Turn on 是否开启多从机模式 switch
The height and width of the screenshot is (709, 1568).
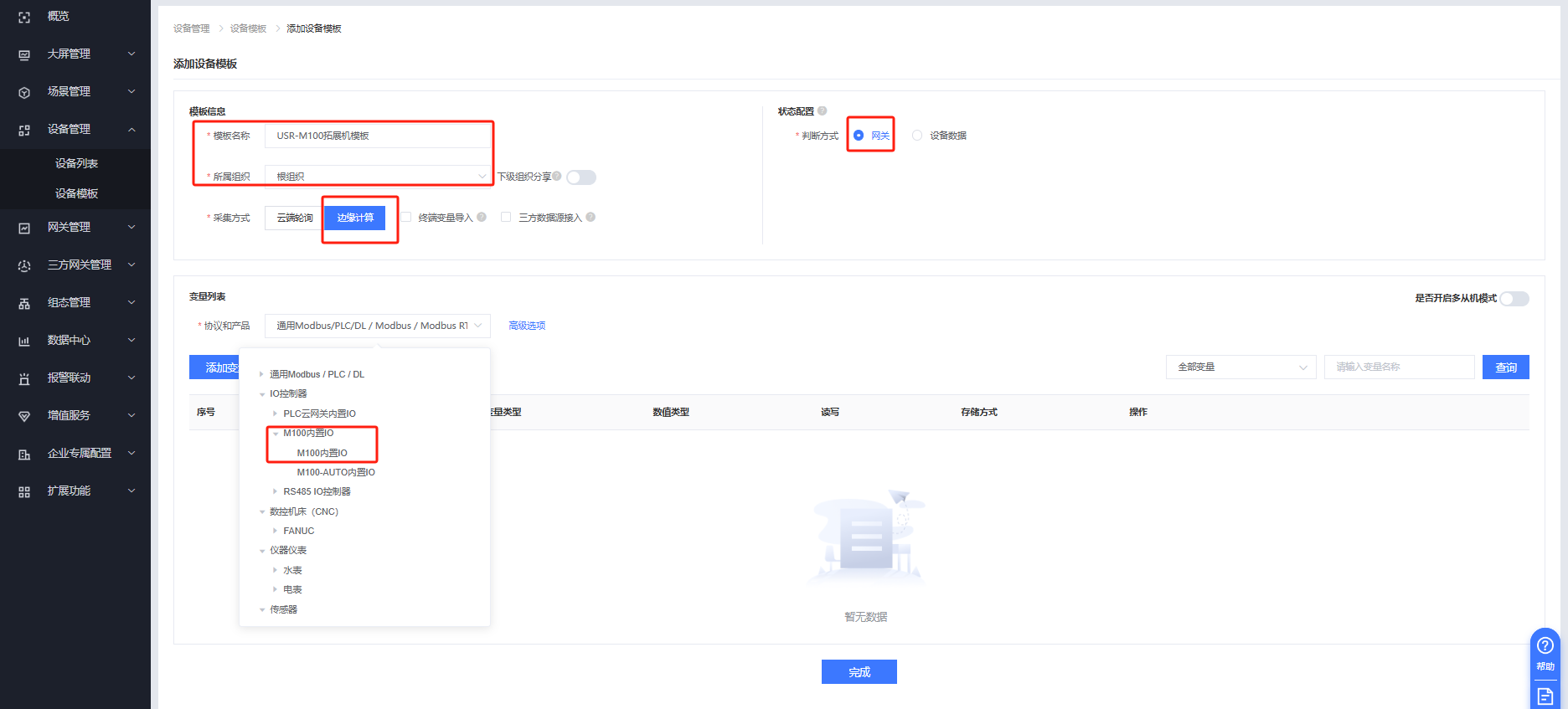click(x=1514, y=299)
